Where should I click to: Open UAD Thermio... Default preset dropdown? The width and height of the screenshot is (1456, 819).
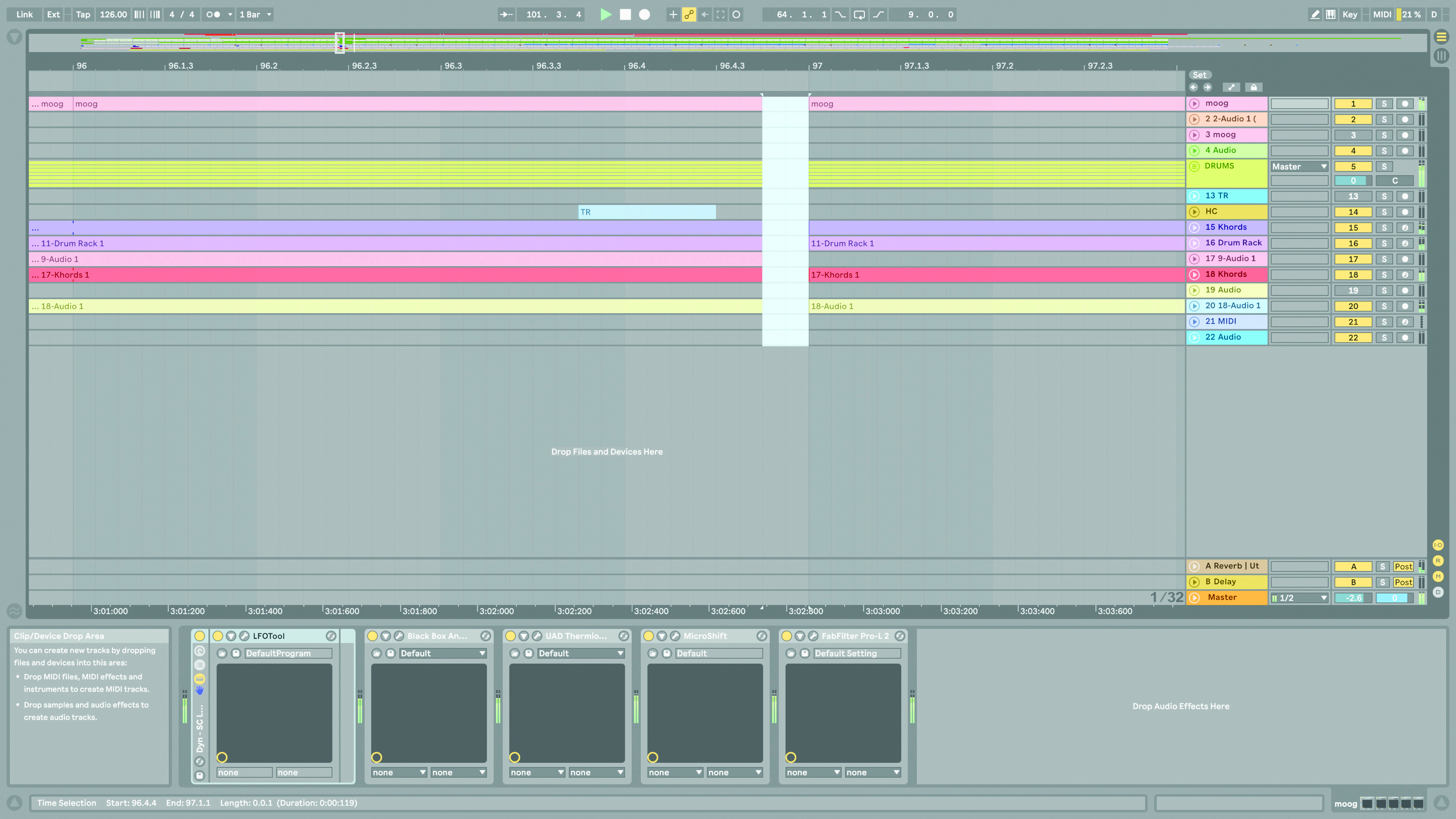click(x=581, y=653)
